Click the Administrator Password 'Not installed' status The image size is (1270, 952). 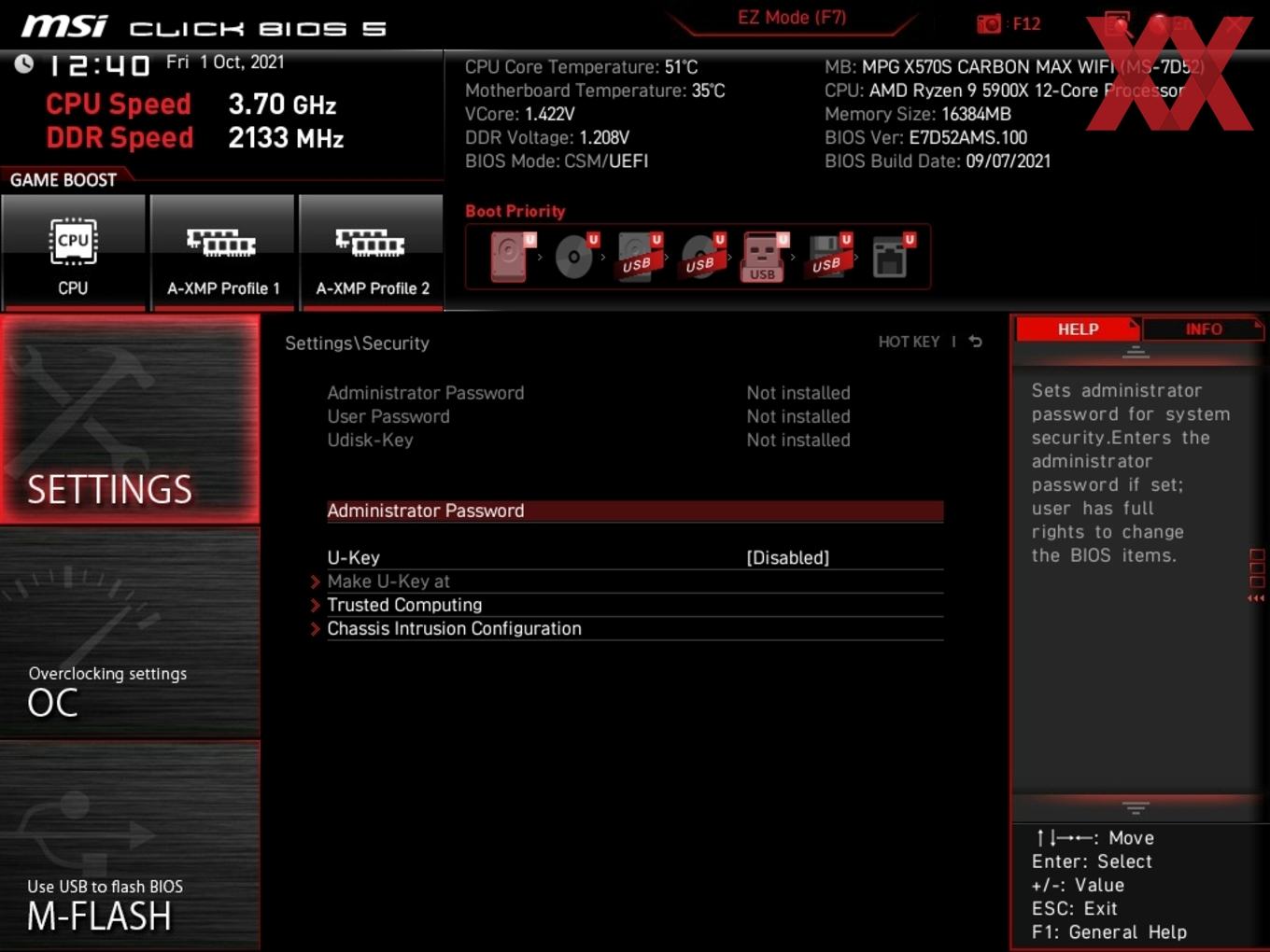pos(798,393)
